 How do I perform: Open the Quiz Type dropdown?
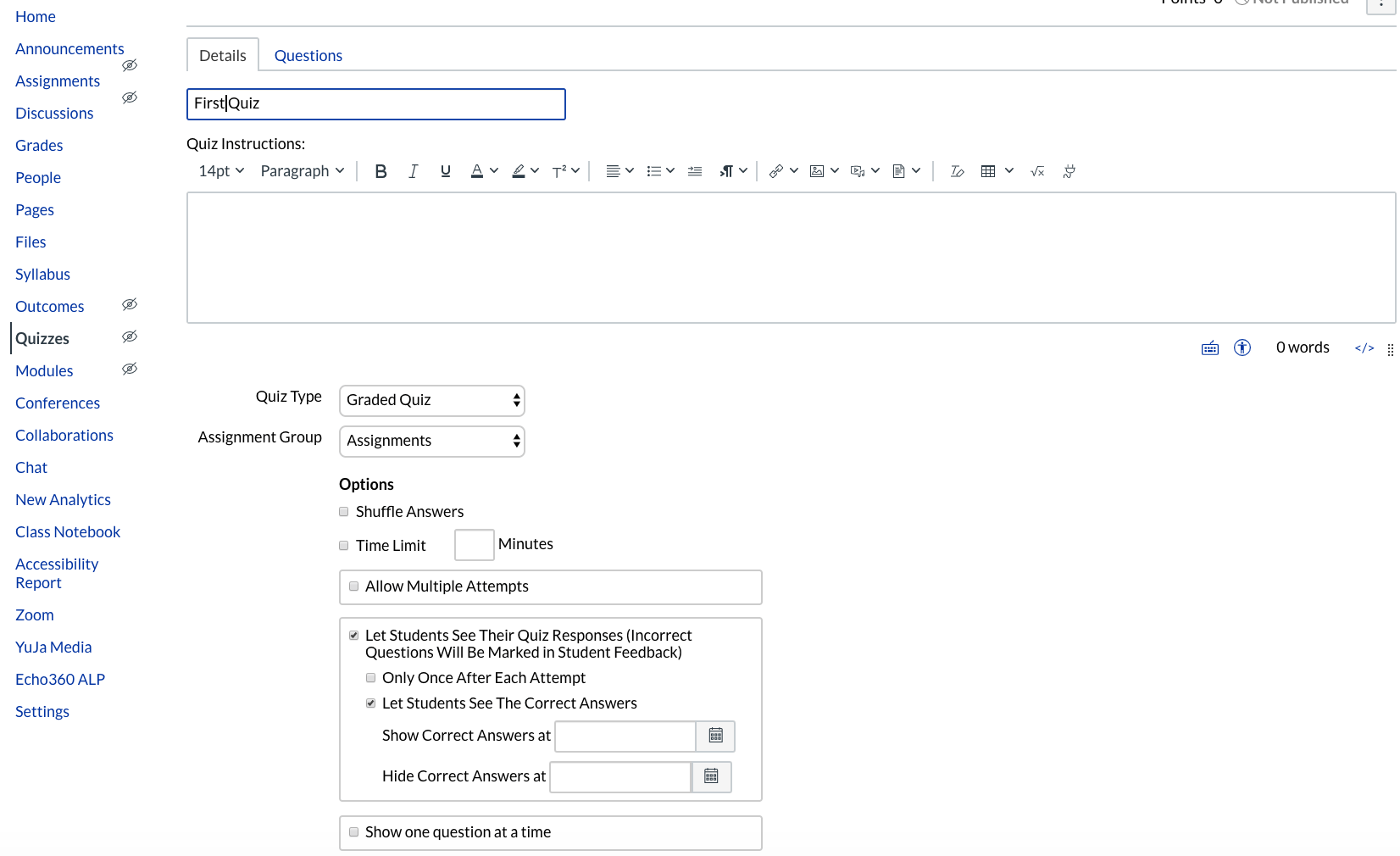click(431, 400)
